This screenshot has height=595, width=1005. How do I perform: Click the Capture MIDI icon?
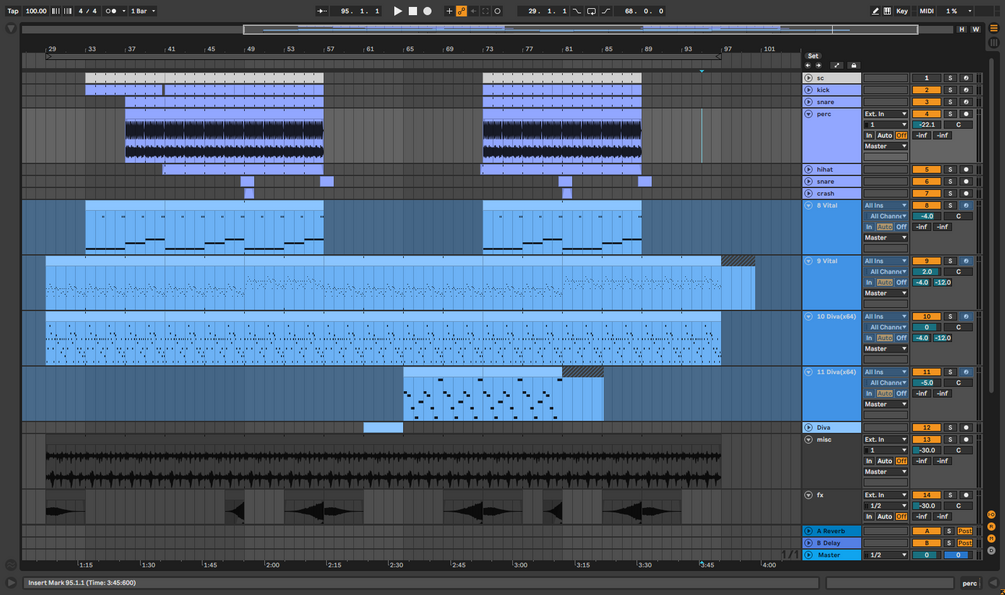(x=485, y=11)
